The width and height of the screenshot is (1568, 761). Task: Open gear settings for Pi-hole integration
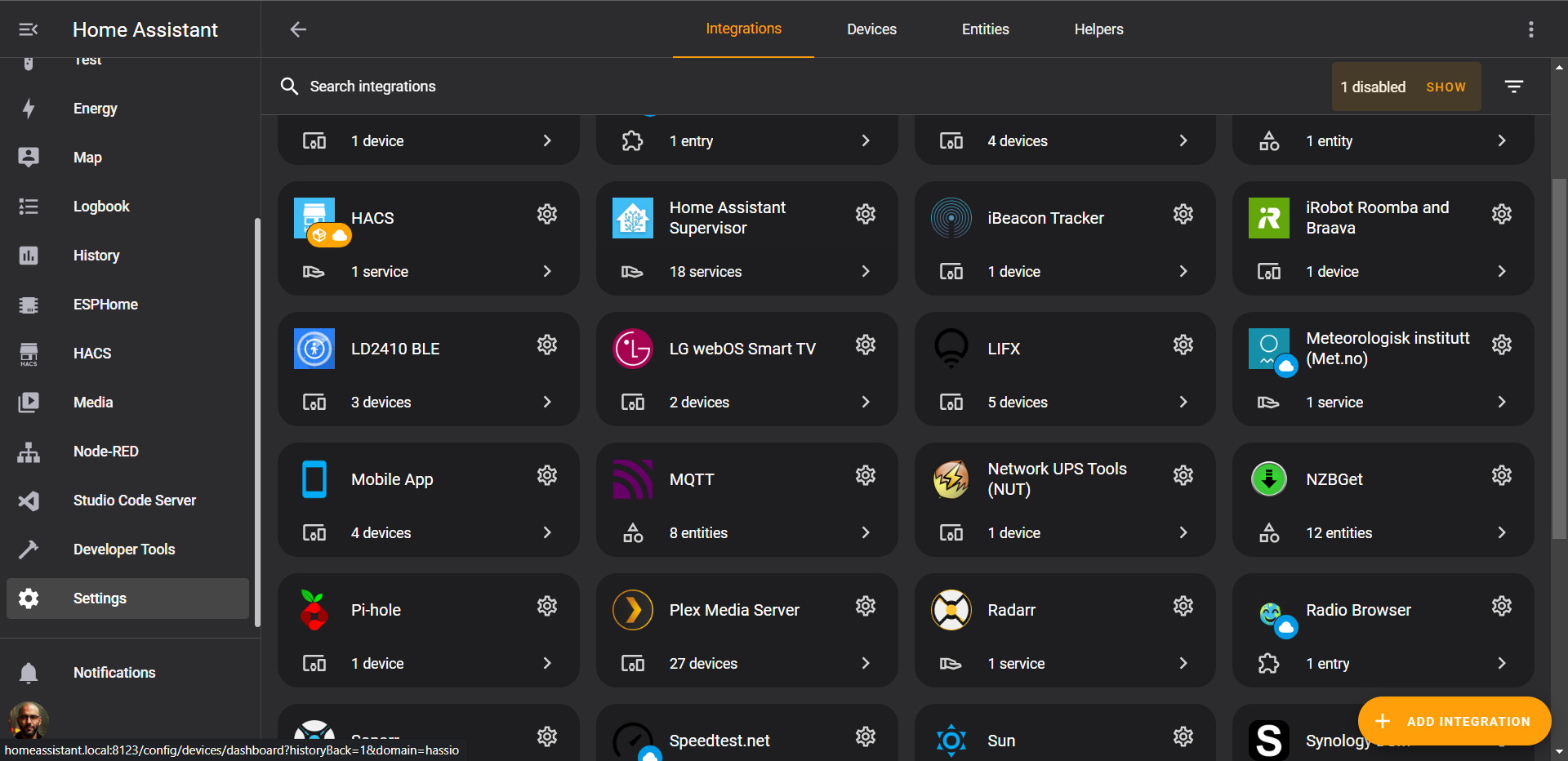pyautogui.click(x=546, y=606)
